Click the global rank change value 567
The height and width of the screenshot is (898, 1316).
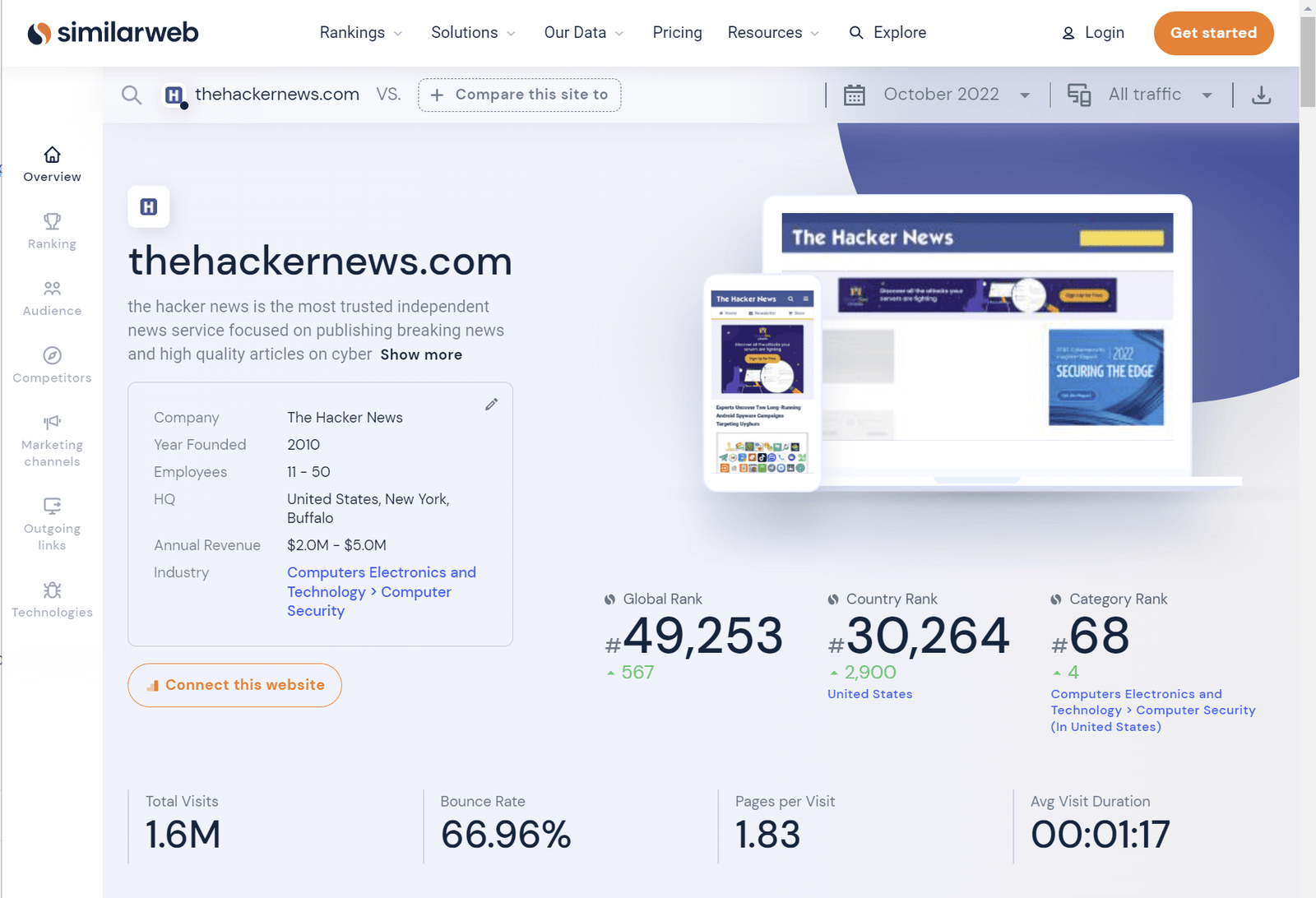coord(637,673)
